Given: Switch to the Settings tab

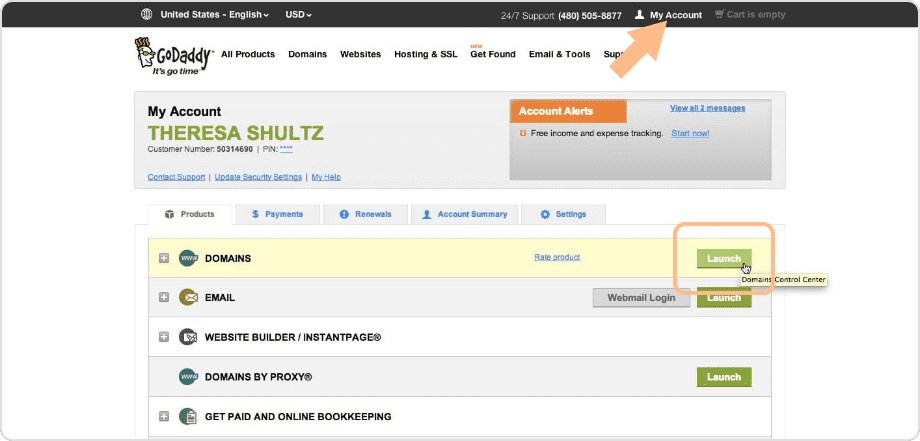Looking at the screenshot, I should [563, 215].
